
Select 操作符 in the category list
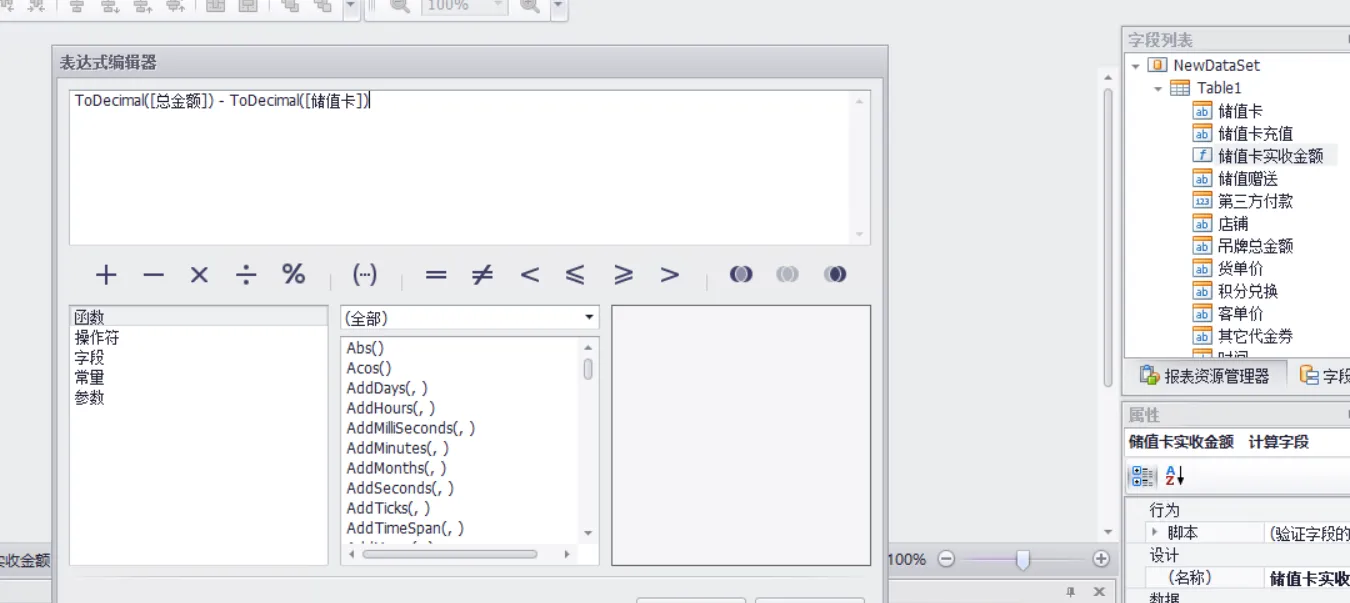pyautogui.click(x=97, y=338)
